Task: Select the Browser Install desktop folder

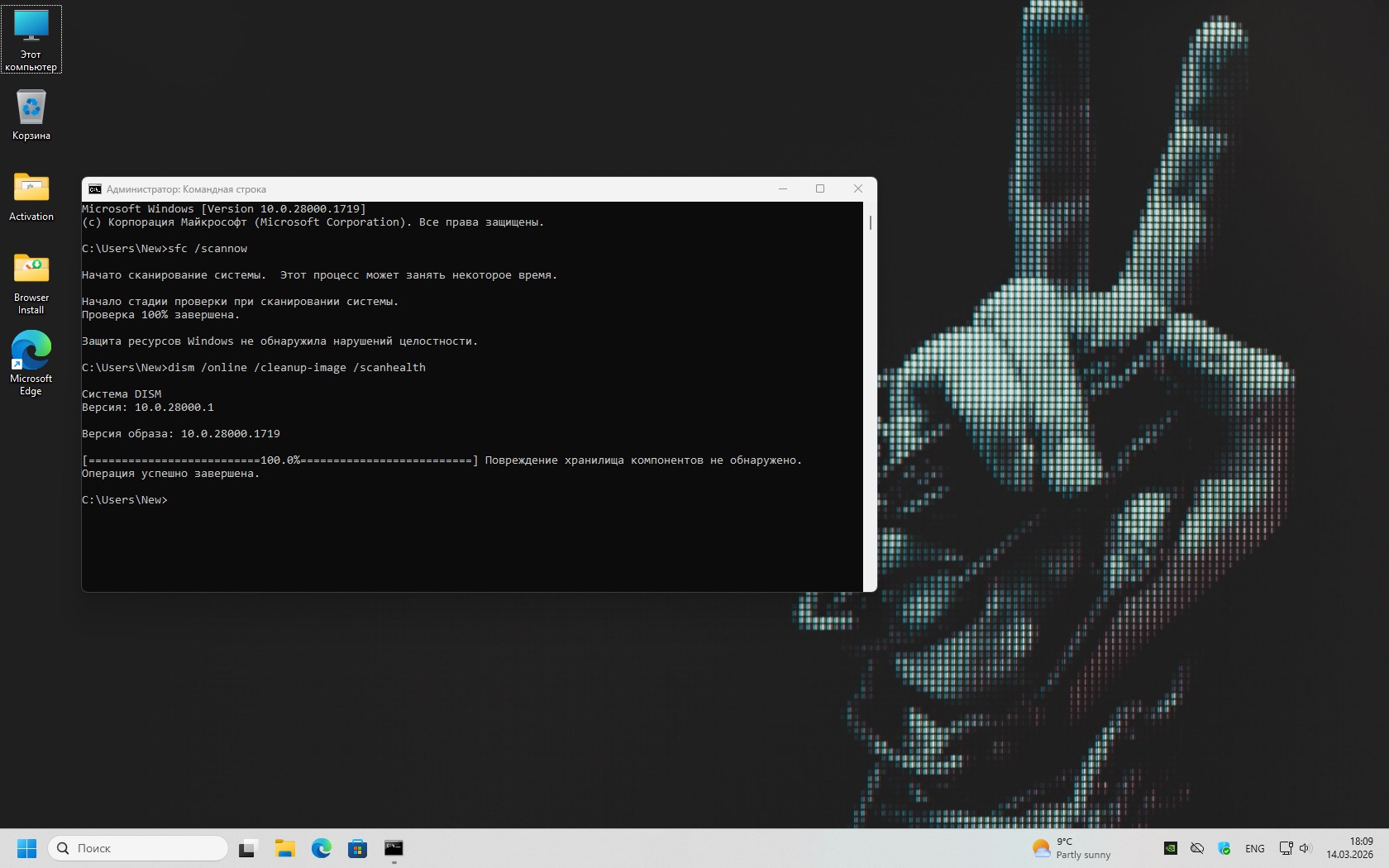Action: (31, 283)
